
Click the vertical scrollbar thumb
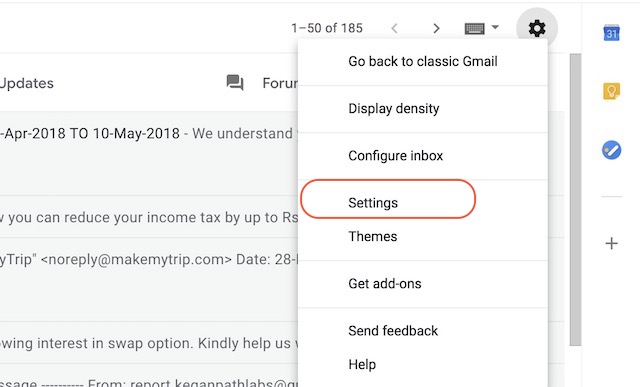[575, 200]
